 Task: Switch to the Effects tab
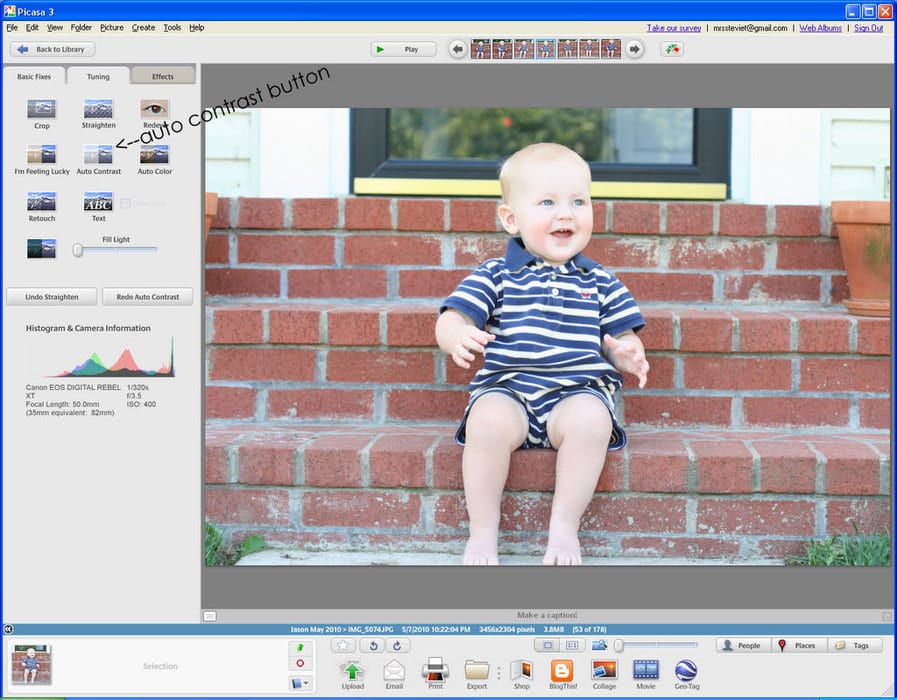point(162,76)
